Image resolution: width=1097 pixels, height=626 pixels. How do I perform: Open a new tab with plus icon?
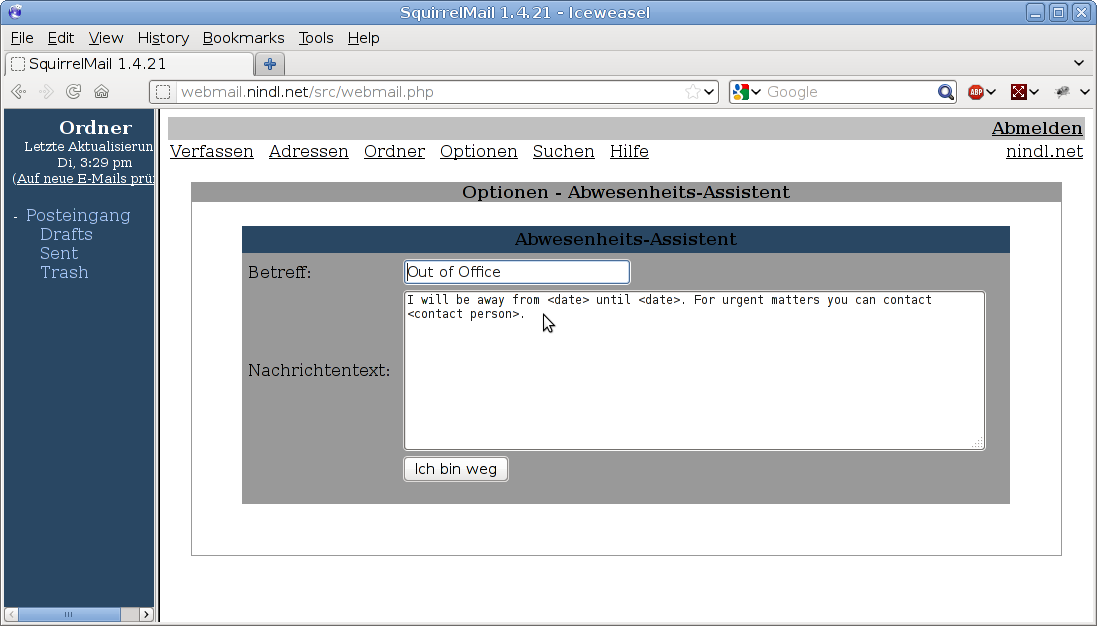[269, 64]
